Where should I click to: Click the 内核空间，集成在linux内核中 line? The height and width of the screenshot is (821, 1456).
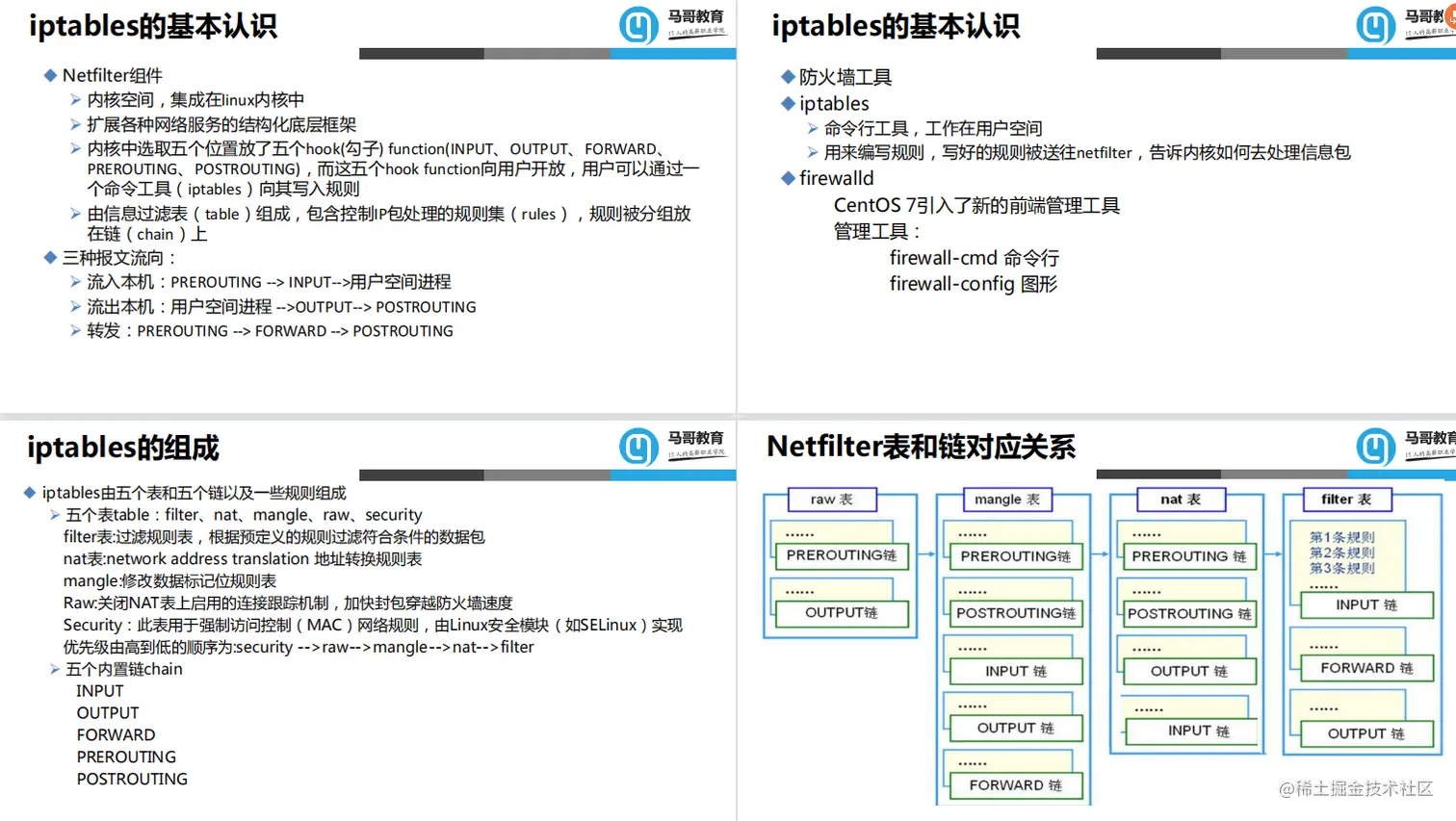[x=195, y=100]
